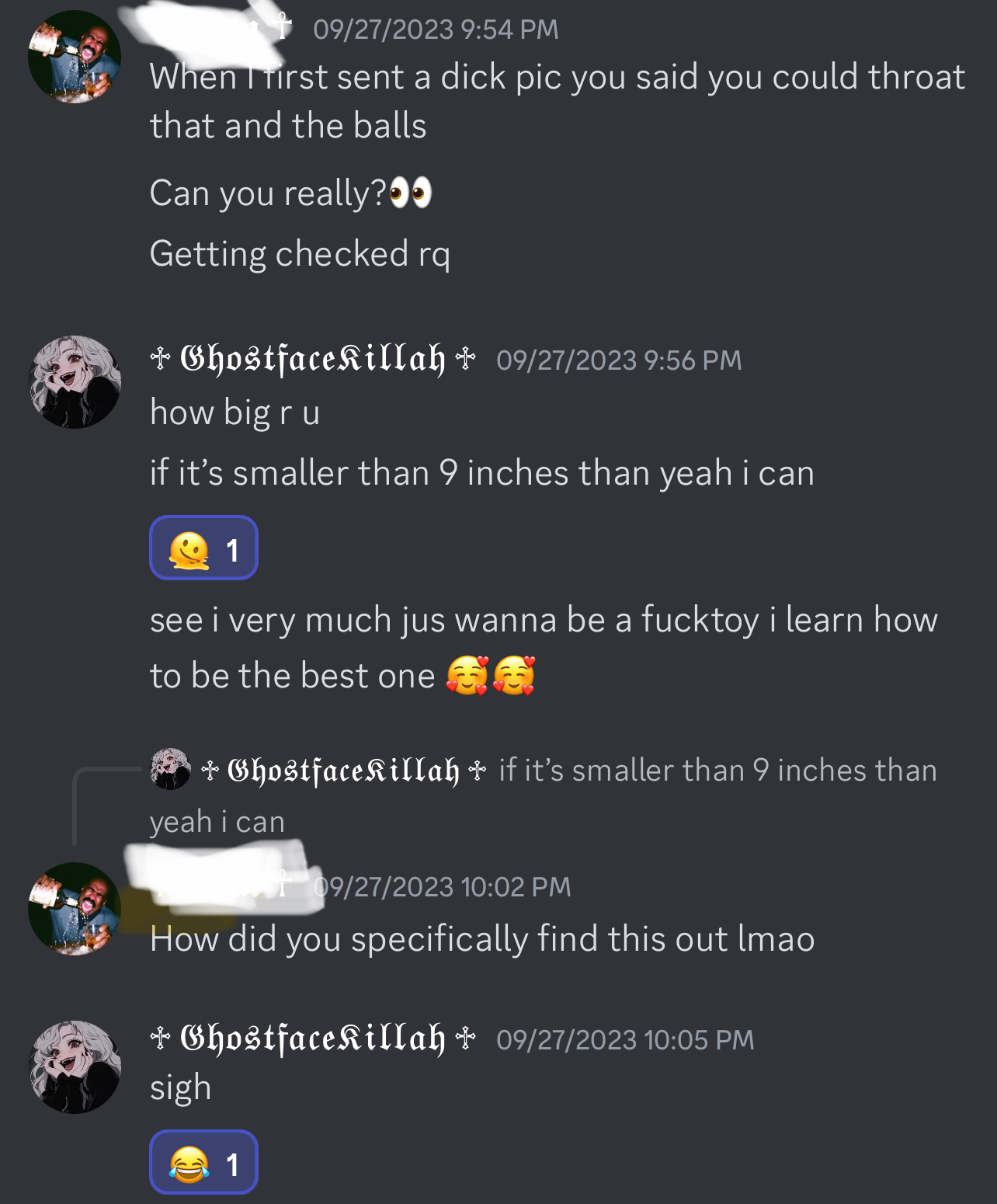This screenshot has height=1204, width=997.
Task: Toggle the laughing-crying reaction under 'sigh'
Action: coord(203,1162)
